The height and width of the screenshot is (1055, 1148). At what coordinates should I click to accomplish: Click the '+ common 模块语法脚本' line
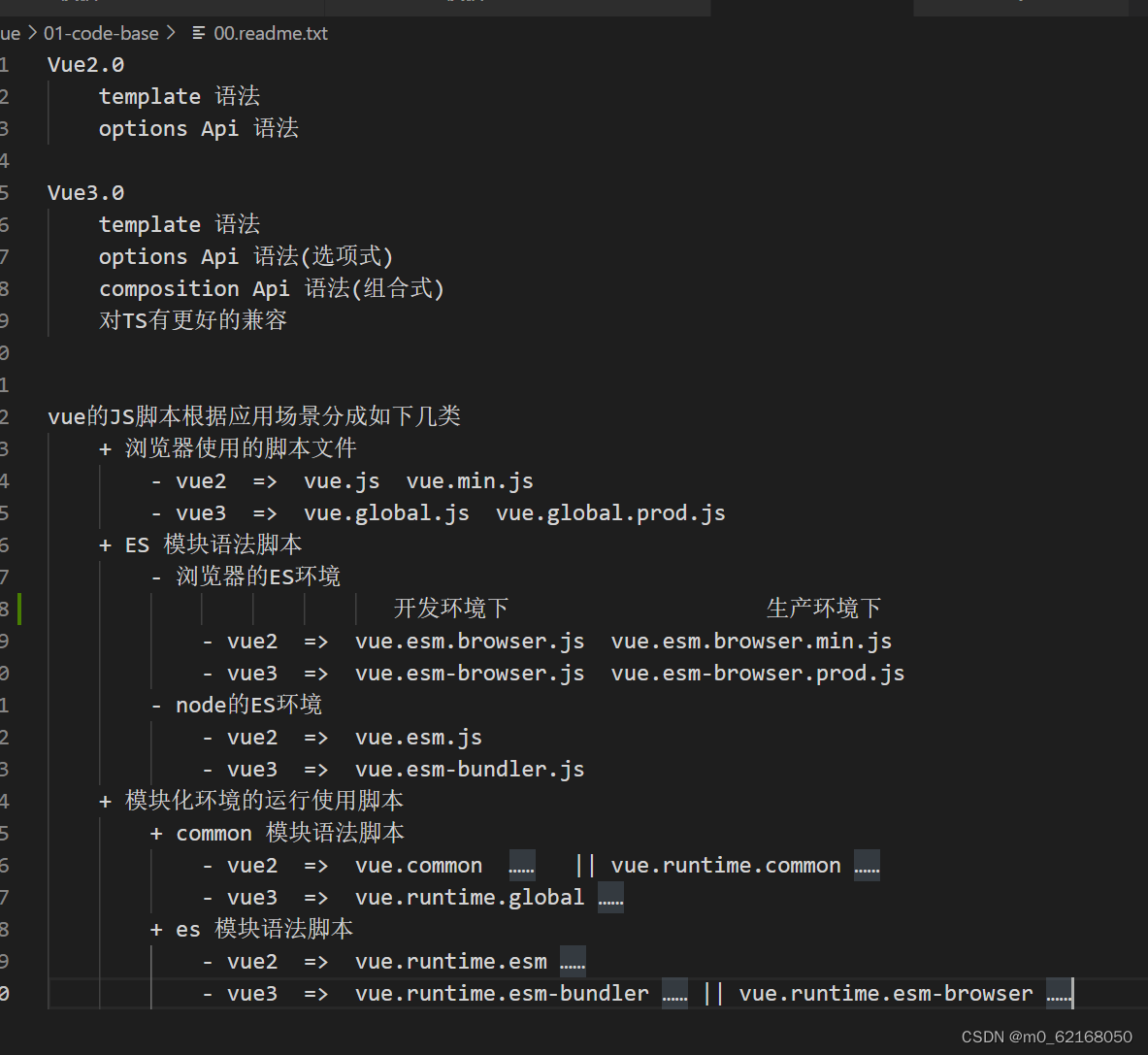point(277,833)
